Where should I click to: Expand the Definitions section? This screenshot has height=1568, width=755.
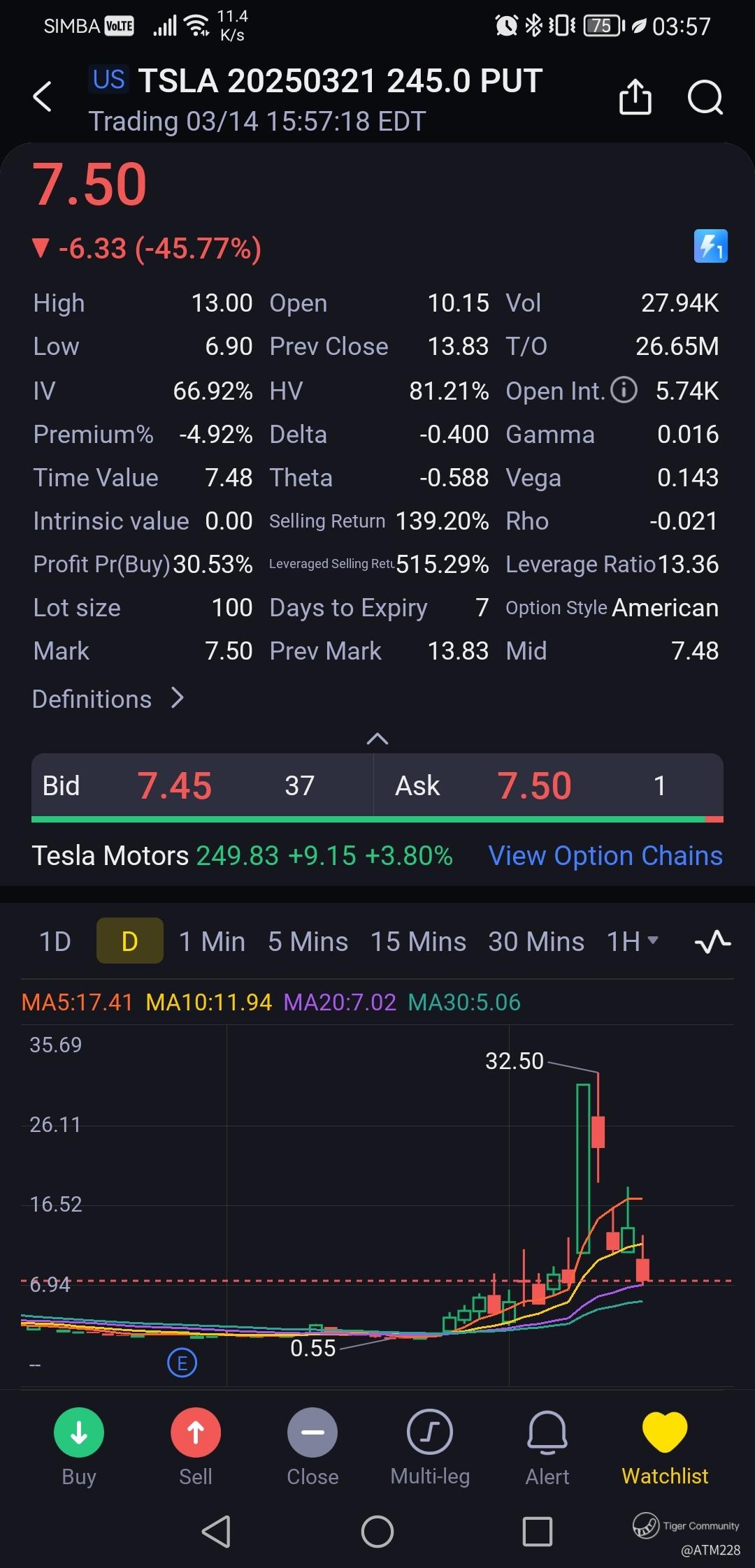[108, 699]
